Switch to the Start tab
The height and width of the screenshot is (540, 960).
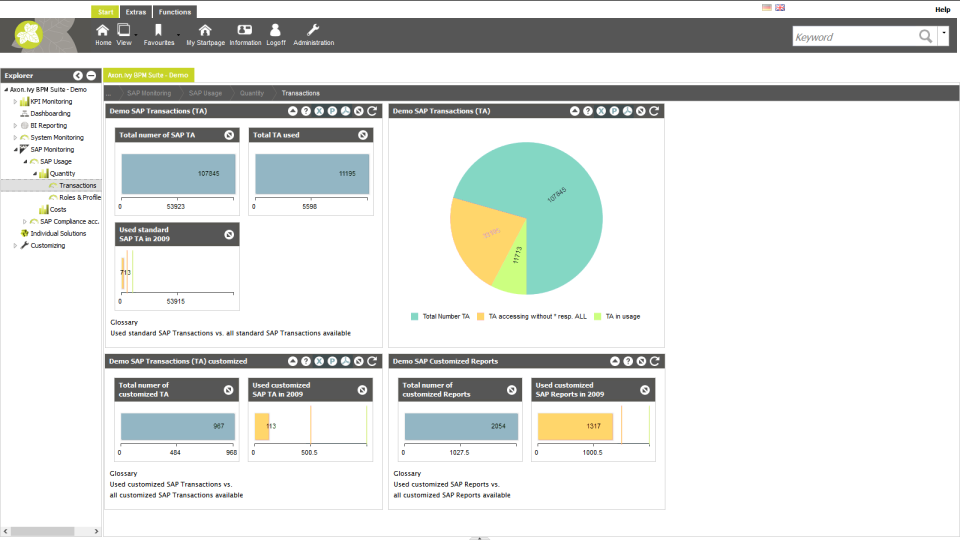point(105,12)
